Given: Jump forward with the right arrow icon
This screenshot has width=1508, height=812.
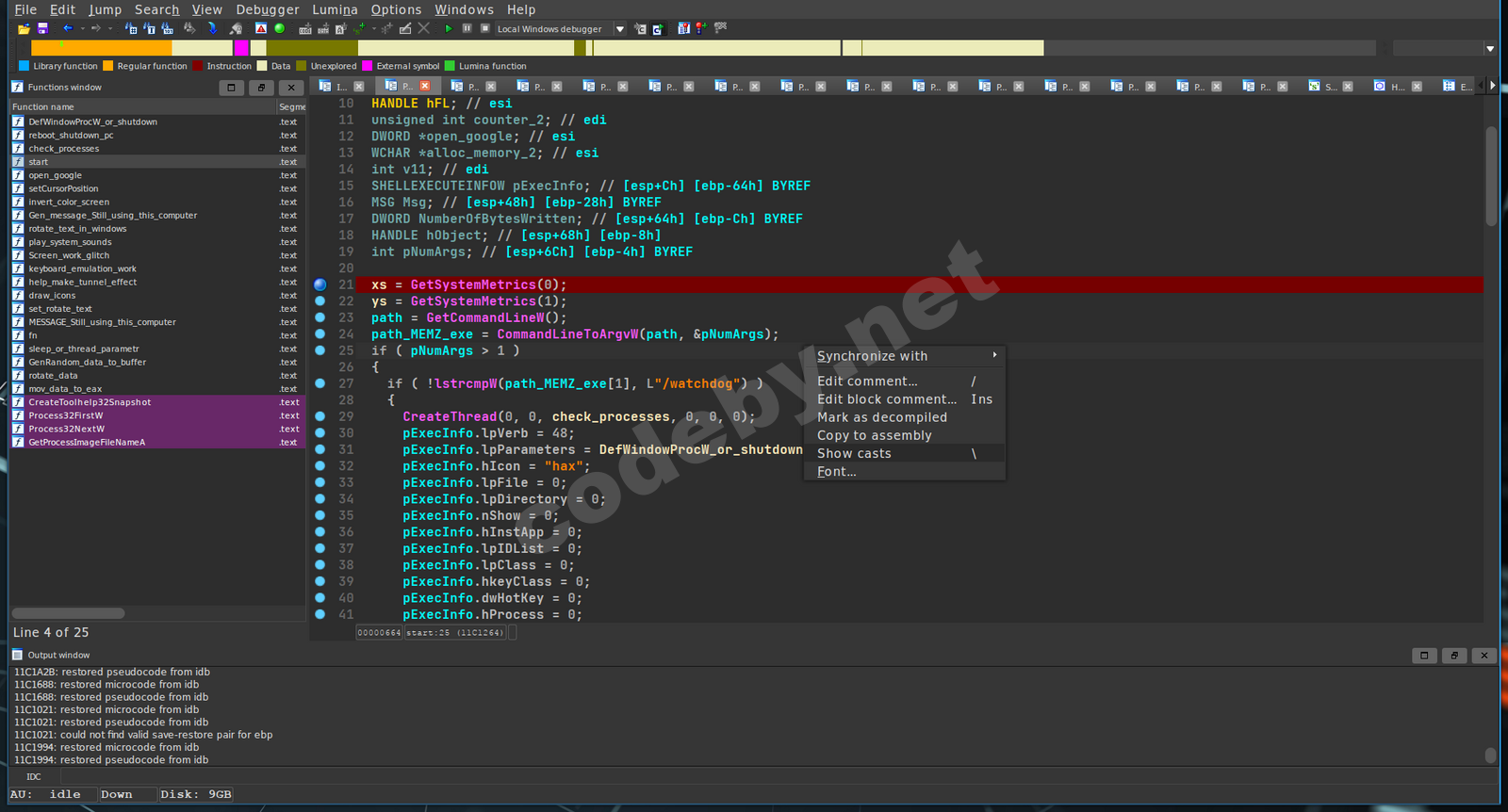Looking at the screenshot, I should pos(95,29).
